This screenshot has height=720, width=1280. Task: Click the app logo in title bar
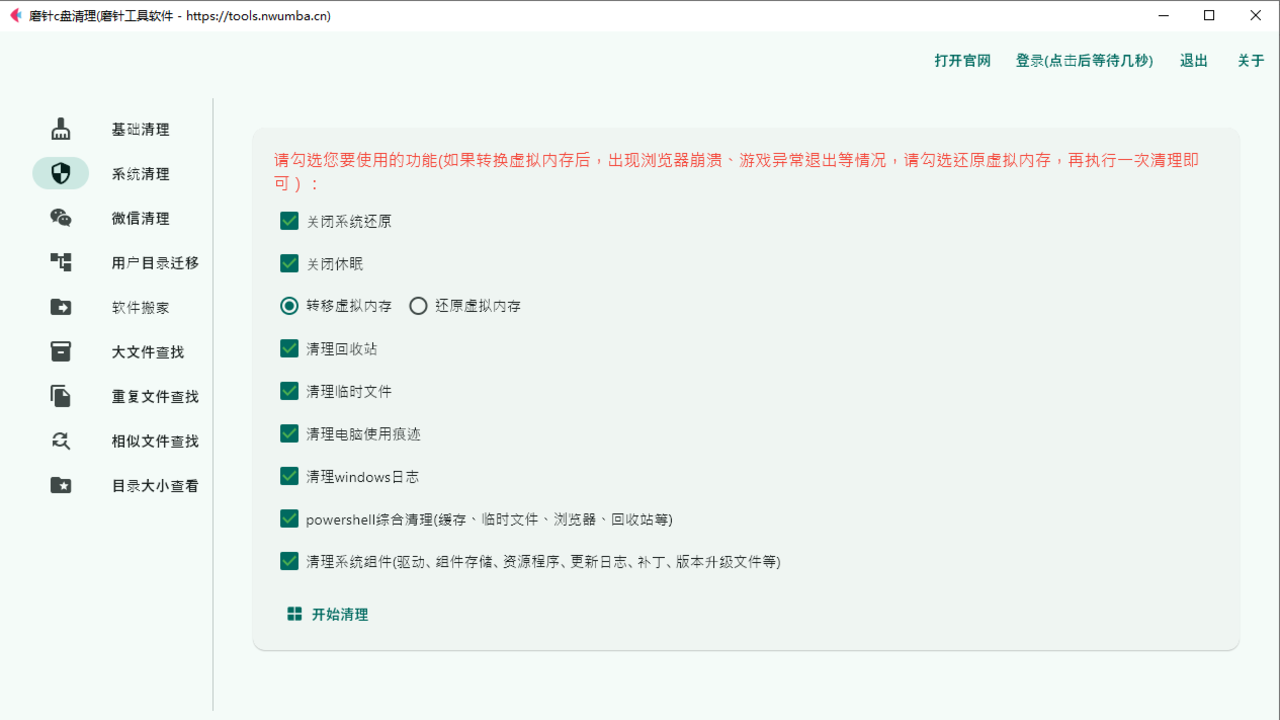[x=15, y=15]
